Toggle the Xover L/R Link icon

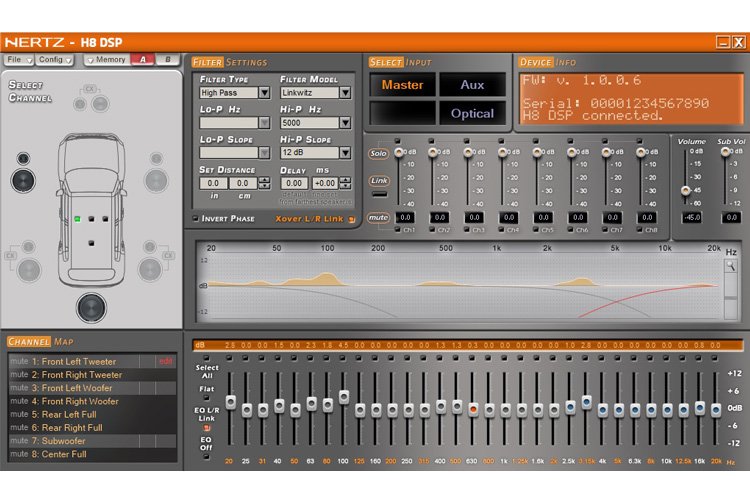(x=351, y=219)
